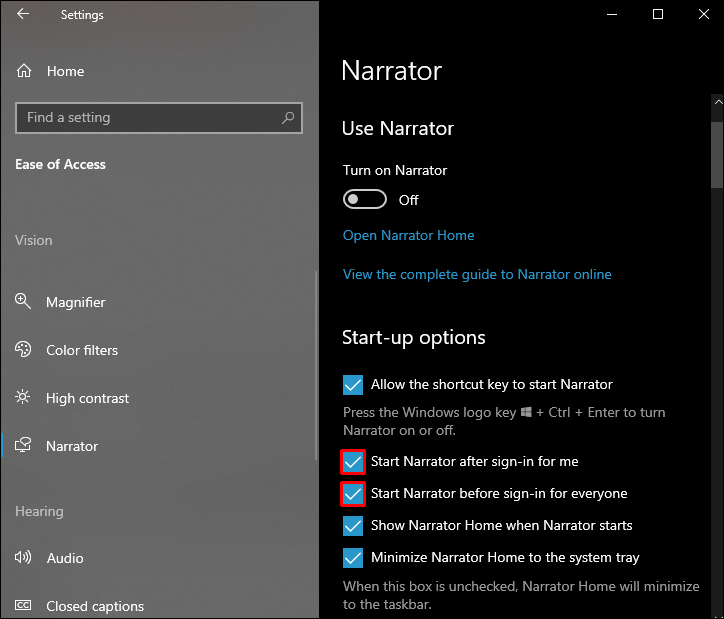Open the Open Narrator Home link
The image size is (724, 619).
coord(409,235)
